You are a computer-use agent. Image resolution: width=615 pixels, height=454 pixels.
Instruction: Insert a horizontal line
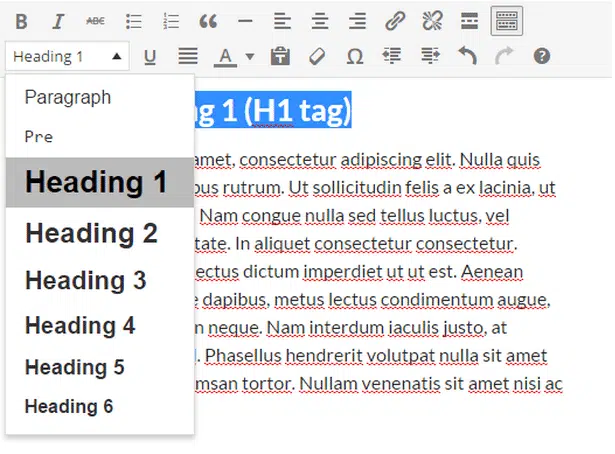click(245, 21)
